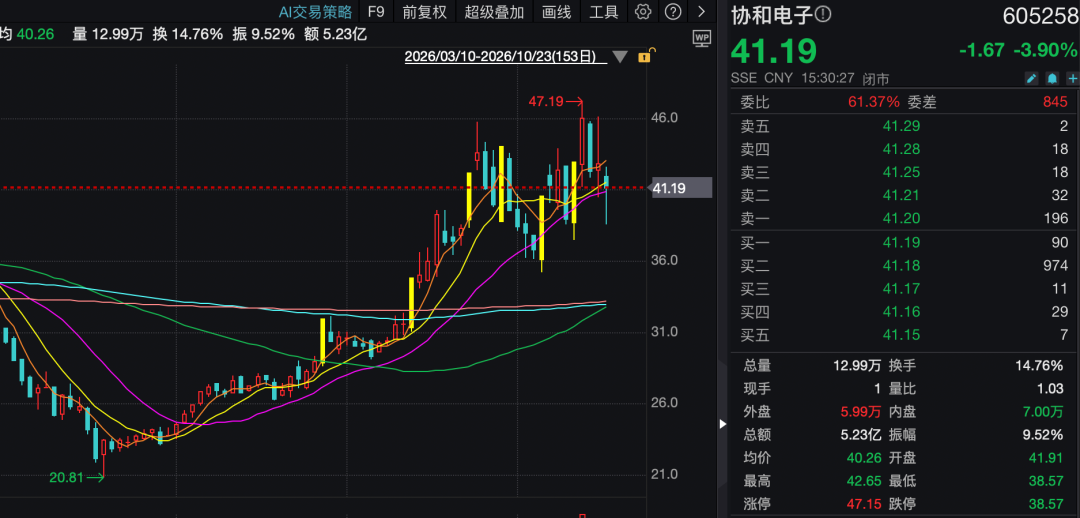
Task: Click the 内盘 7.00万 value
Action: 1043,412
